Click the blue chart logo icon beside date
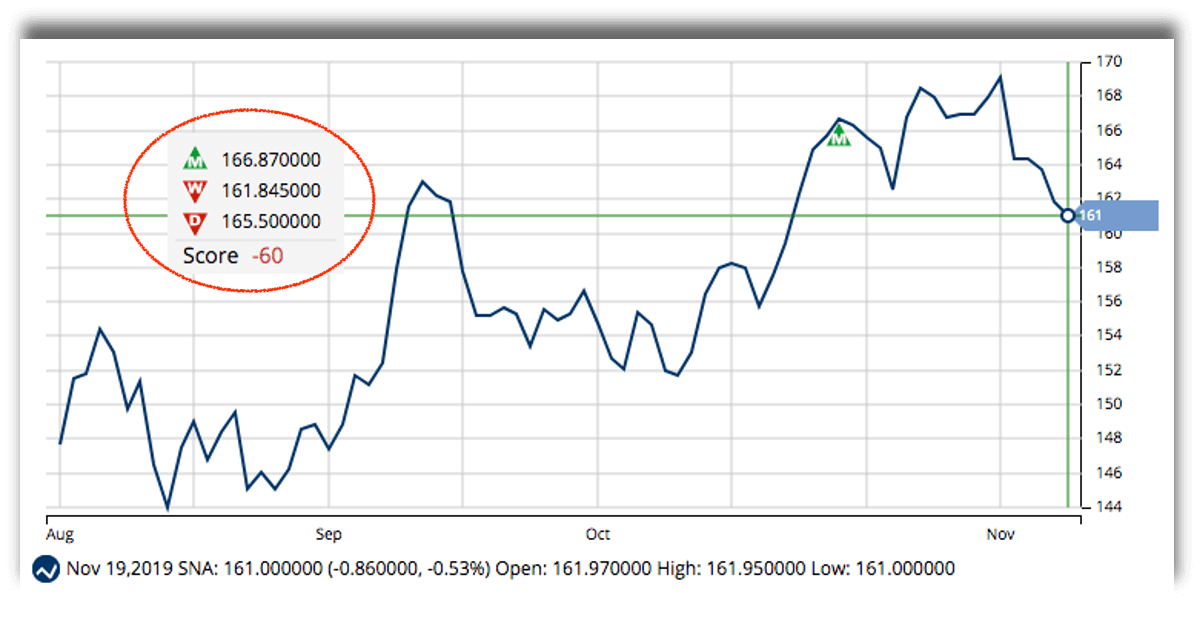1200x628 pixels. point(47,570)
